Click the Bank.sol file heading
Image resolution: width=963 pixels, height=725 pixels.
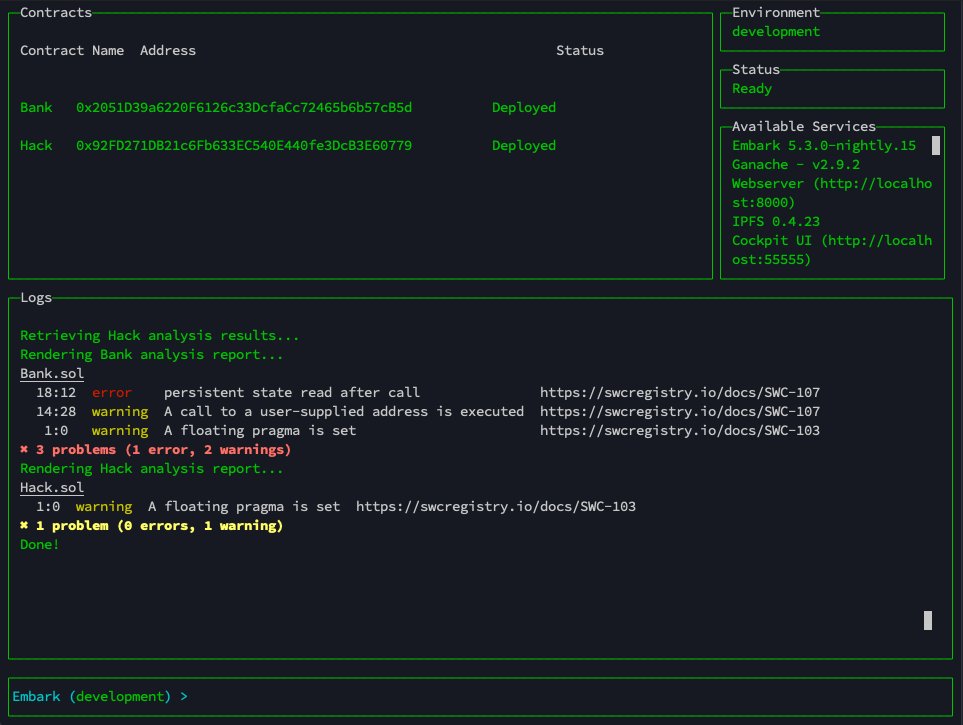coord(52,374)
